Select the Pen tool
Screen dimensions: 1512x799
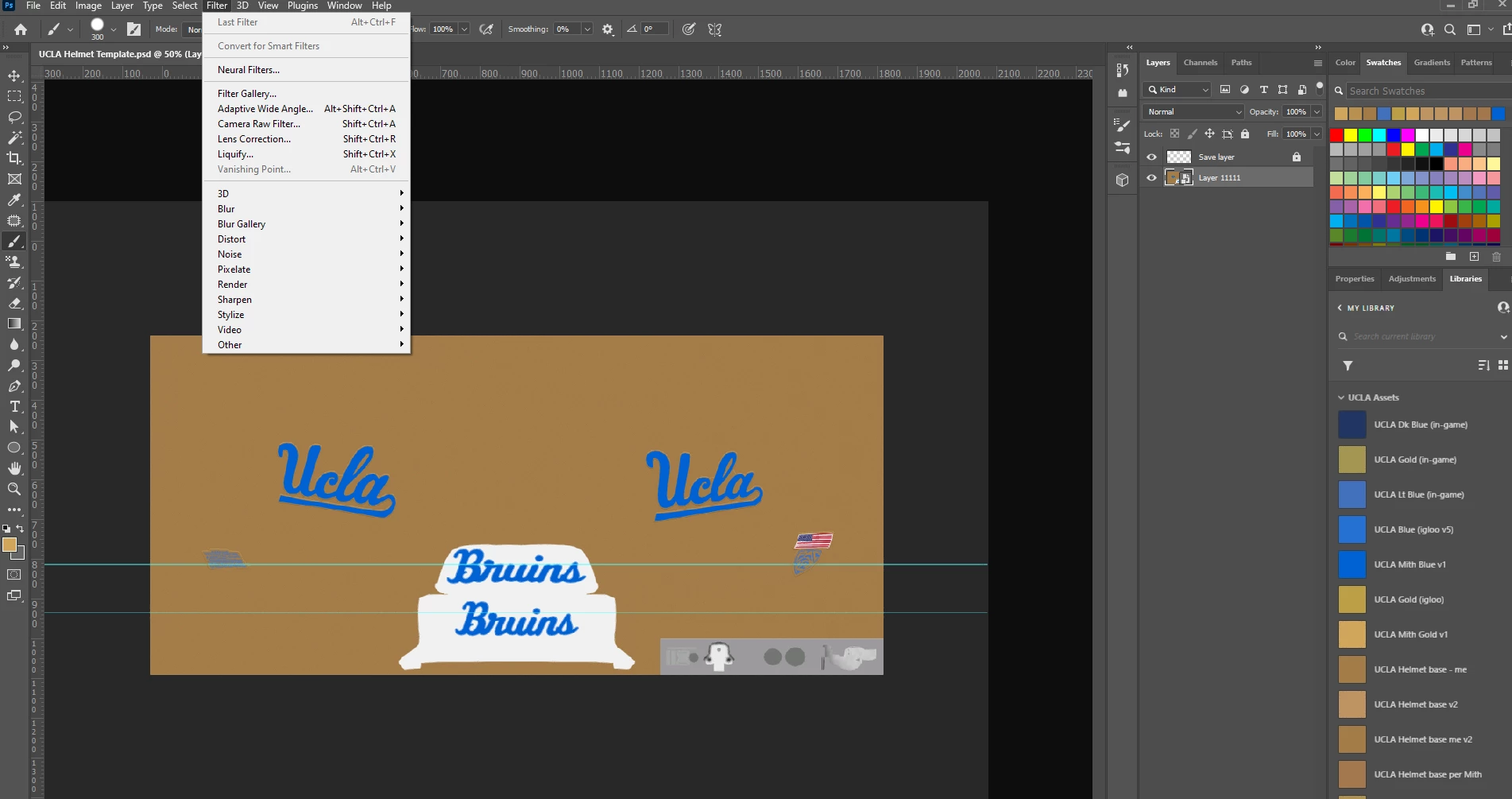point(14,386)
